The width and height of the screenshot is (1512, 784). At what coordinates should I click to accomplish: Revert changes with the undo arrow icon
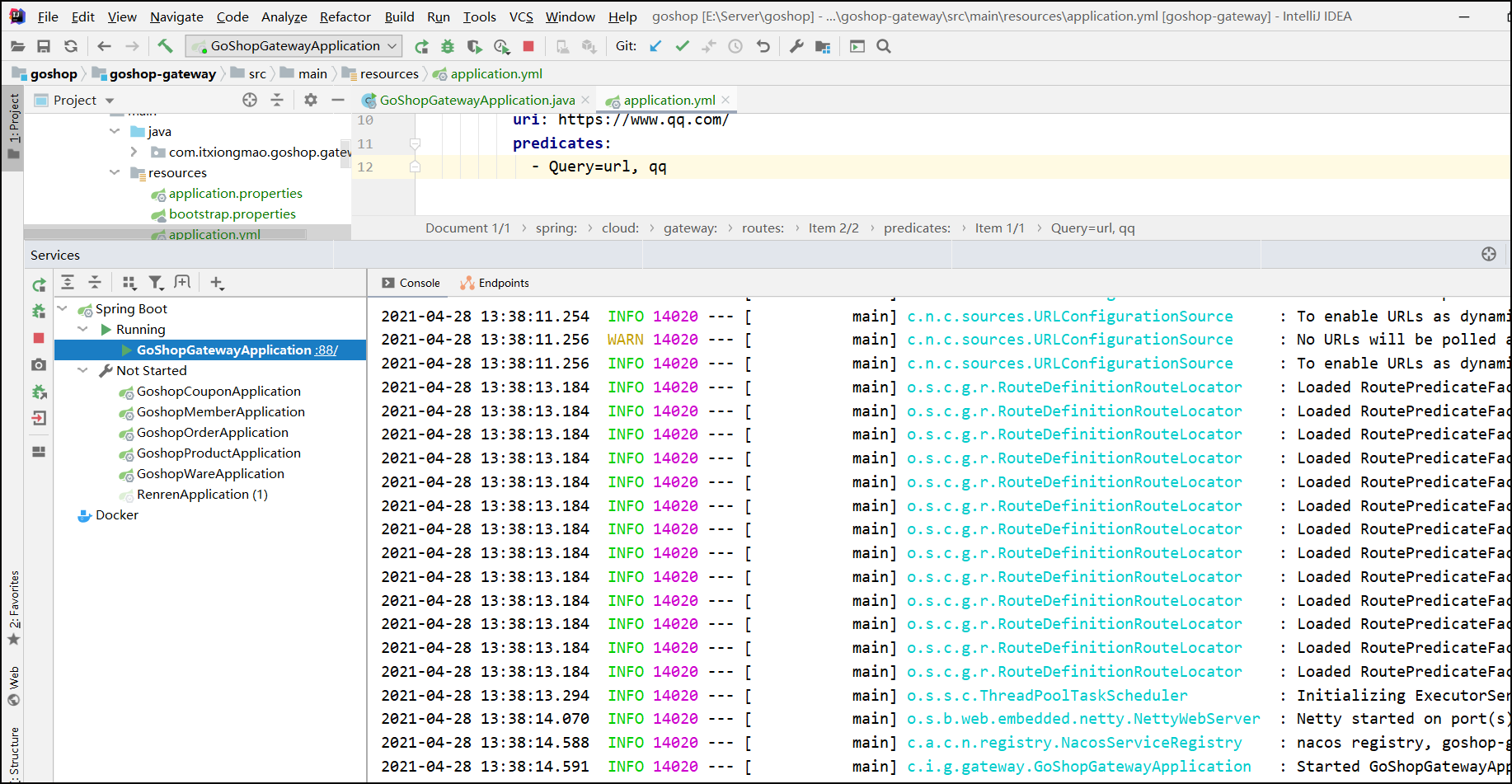(763, 46)
